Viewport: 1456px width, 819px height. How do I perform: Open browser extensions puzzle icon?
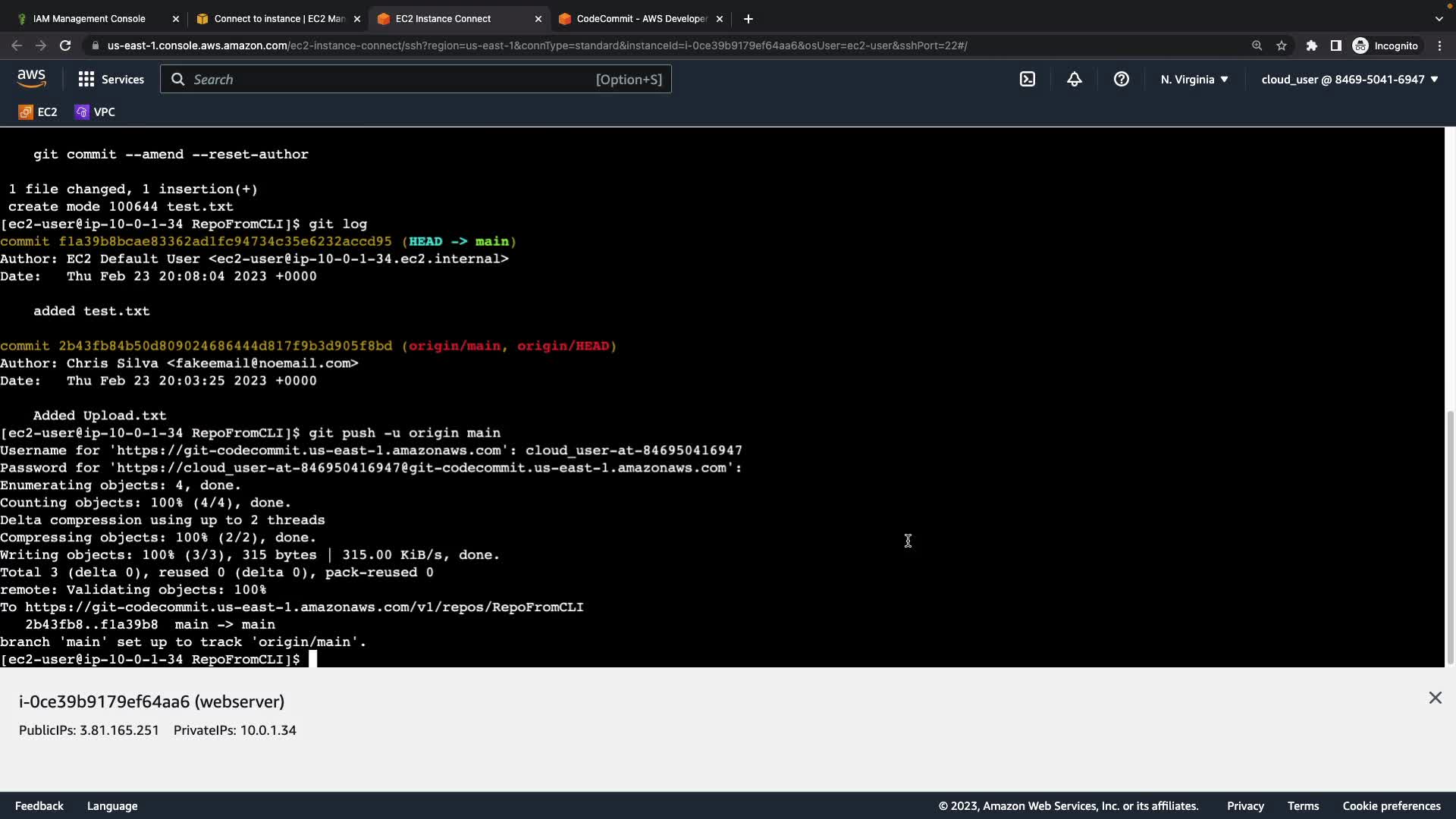point(1312,45)
